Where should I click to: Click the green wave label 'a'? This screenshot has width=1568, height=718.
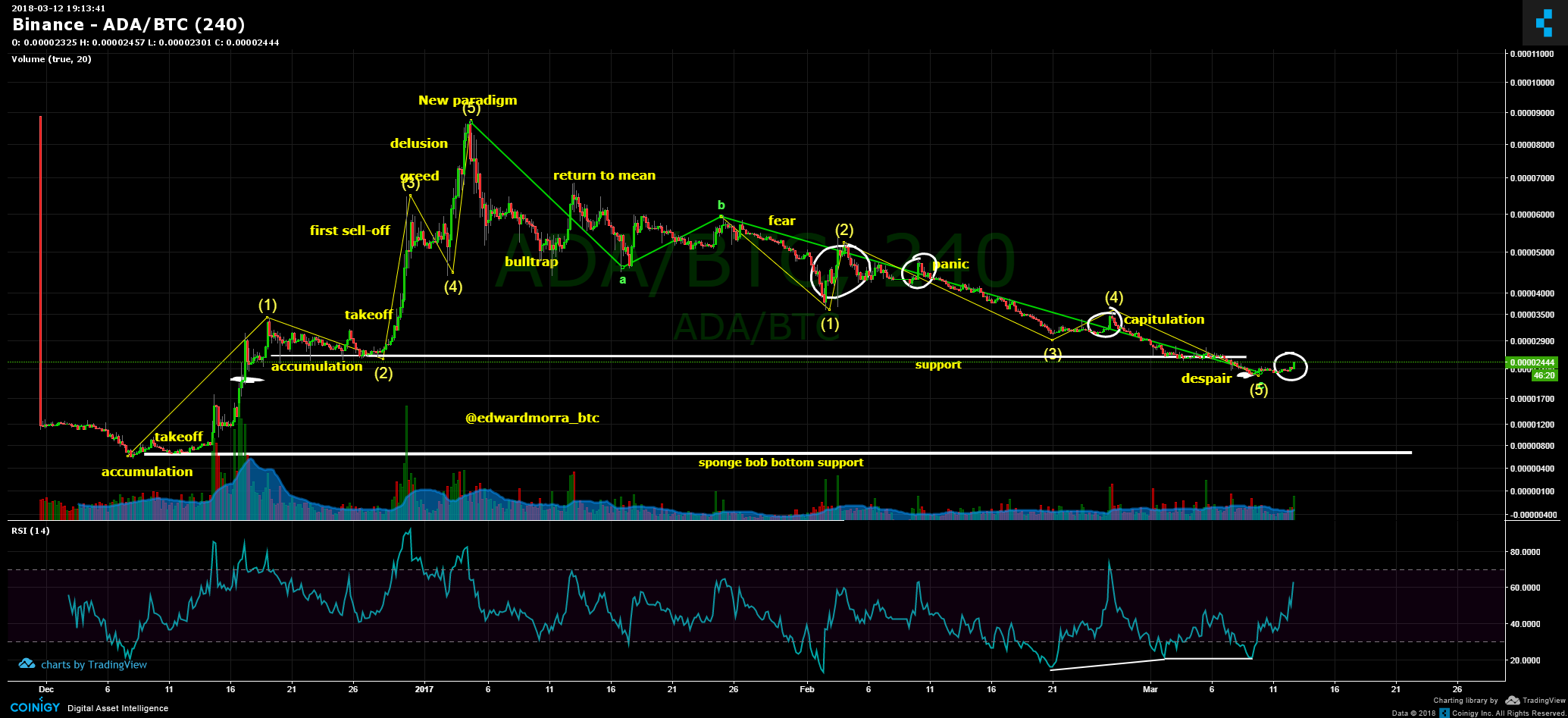623,280
